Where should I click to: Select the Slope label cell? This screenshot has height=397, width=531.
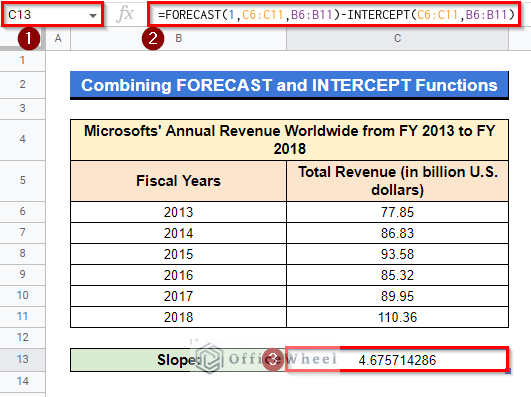point(178,360)
